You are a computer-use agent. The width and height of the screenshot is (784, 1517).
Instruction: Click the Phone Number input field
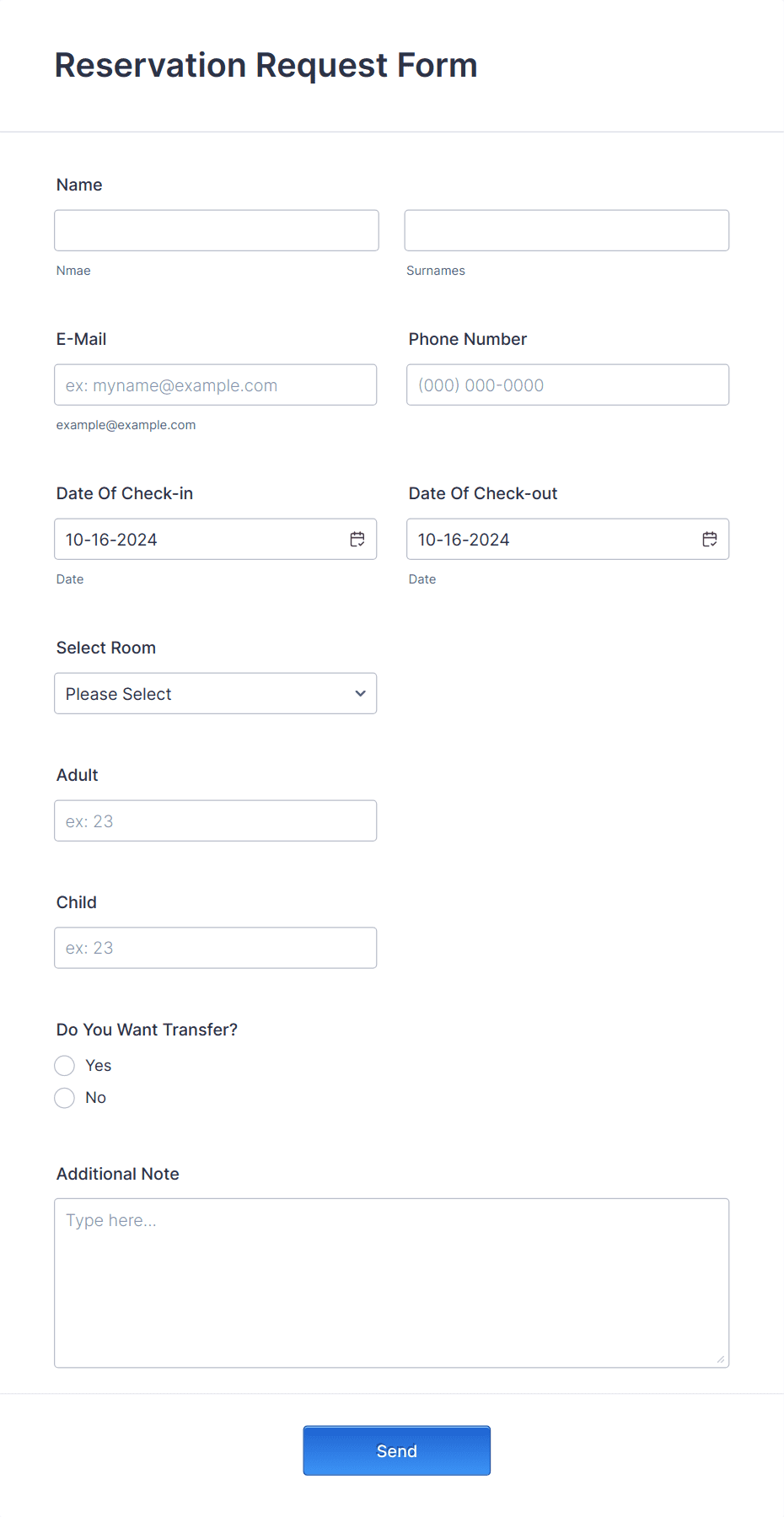tap(568, 385)
